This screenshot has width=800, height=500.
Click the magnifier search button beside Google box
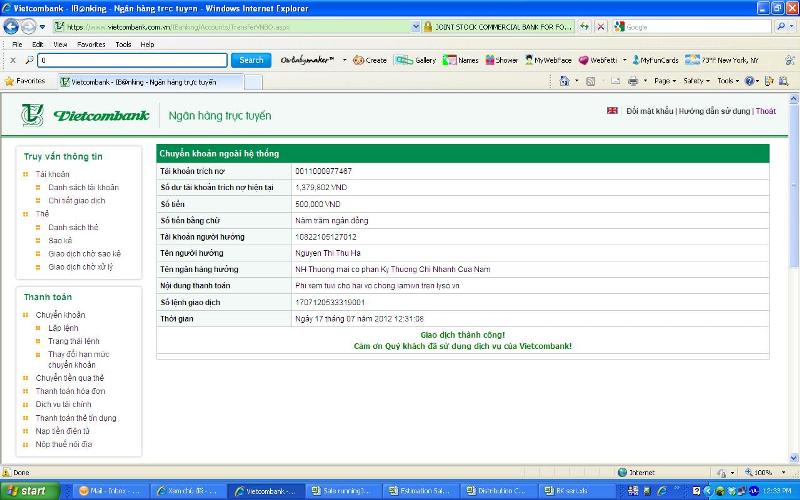(781, 27)
